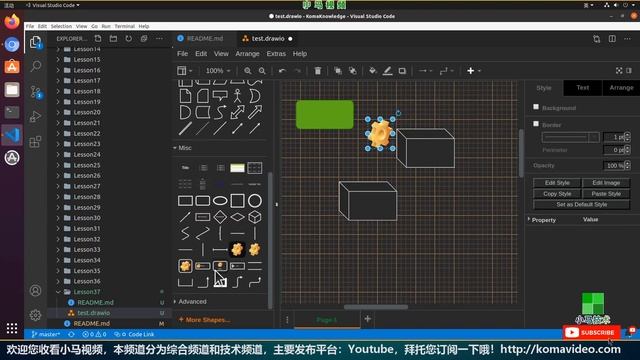The width and height of the screenshot is (640, 360).
Task: Open the fill color bucket tool
Action: pos(372,71)
